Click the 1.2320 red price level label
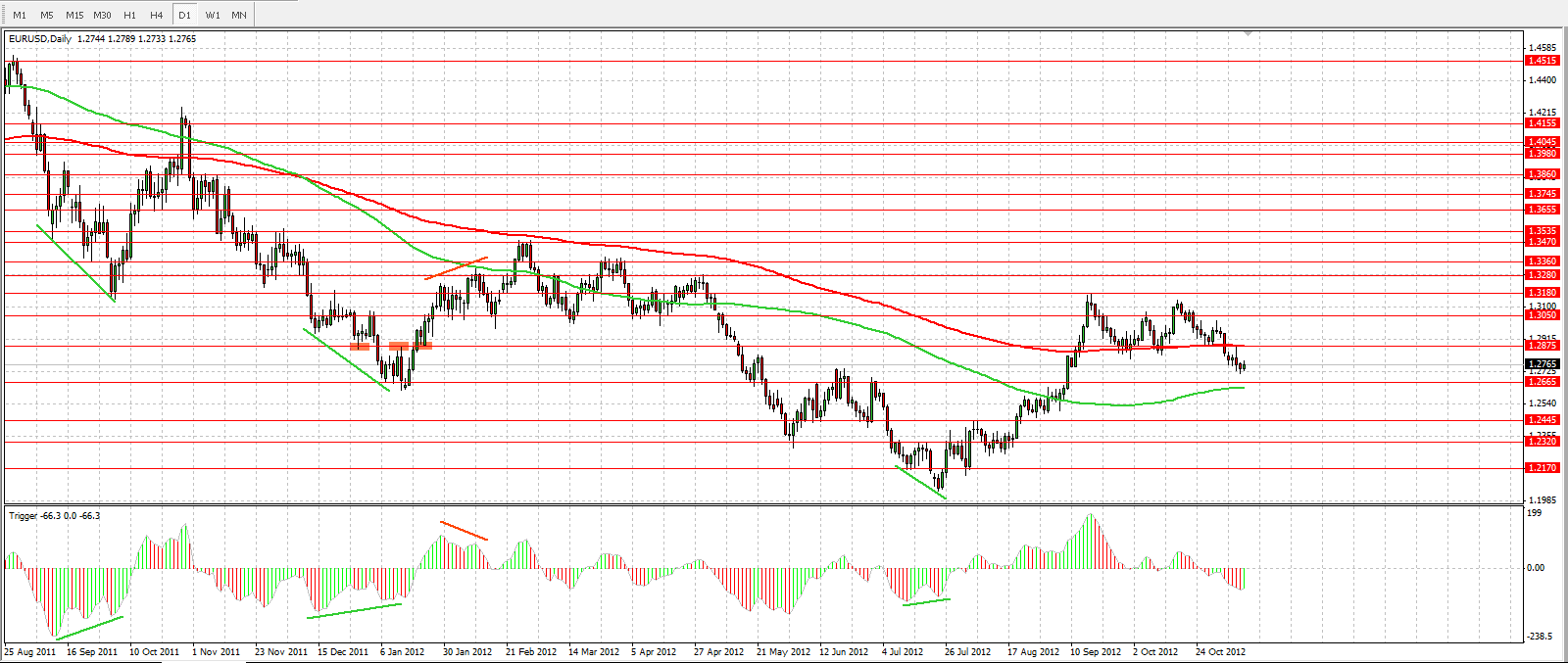The image size is (1568, 663). 1543,442
